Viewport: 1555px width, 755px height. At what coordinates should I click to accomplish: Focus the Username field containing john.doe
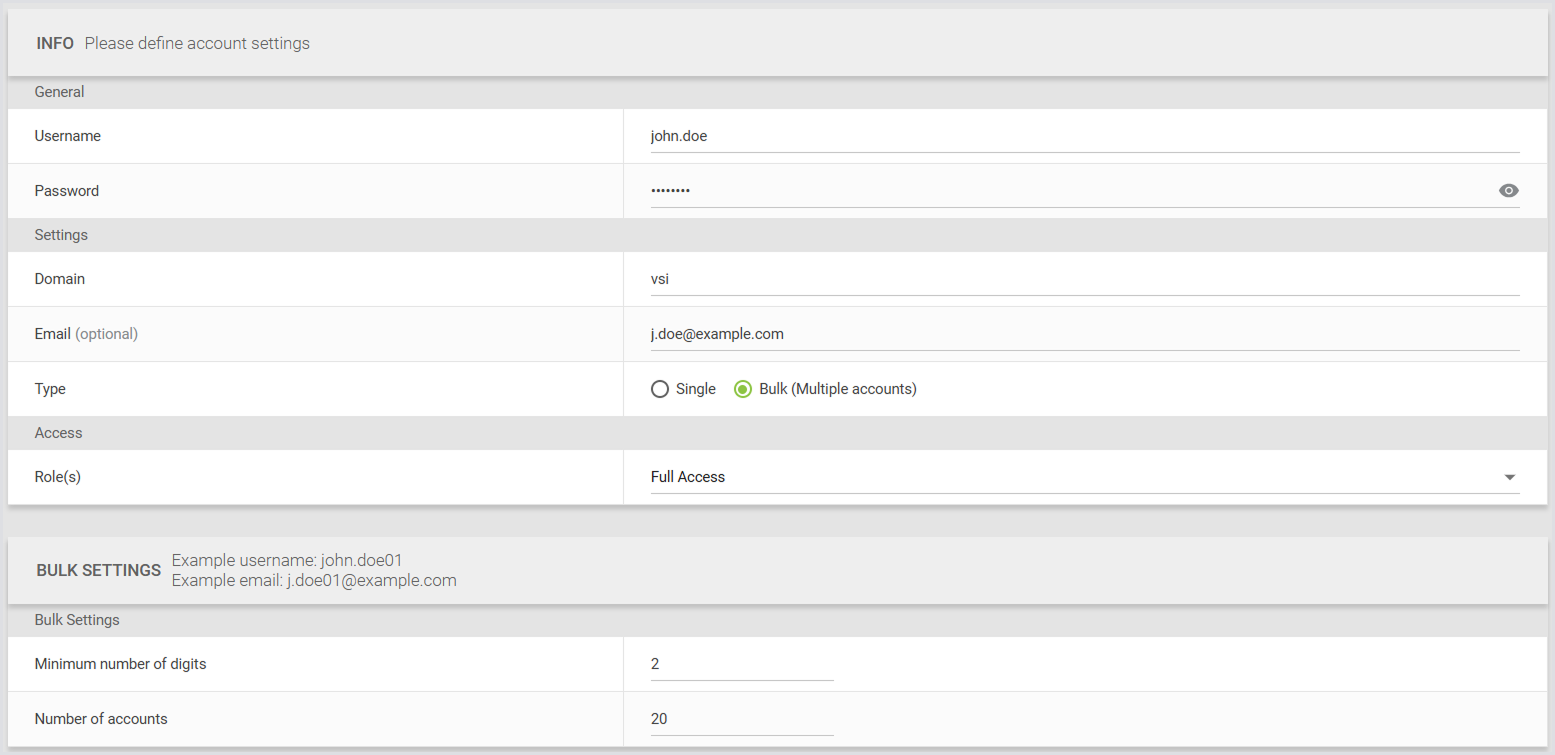[x=1084, y=136]
